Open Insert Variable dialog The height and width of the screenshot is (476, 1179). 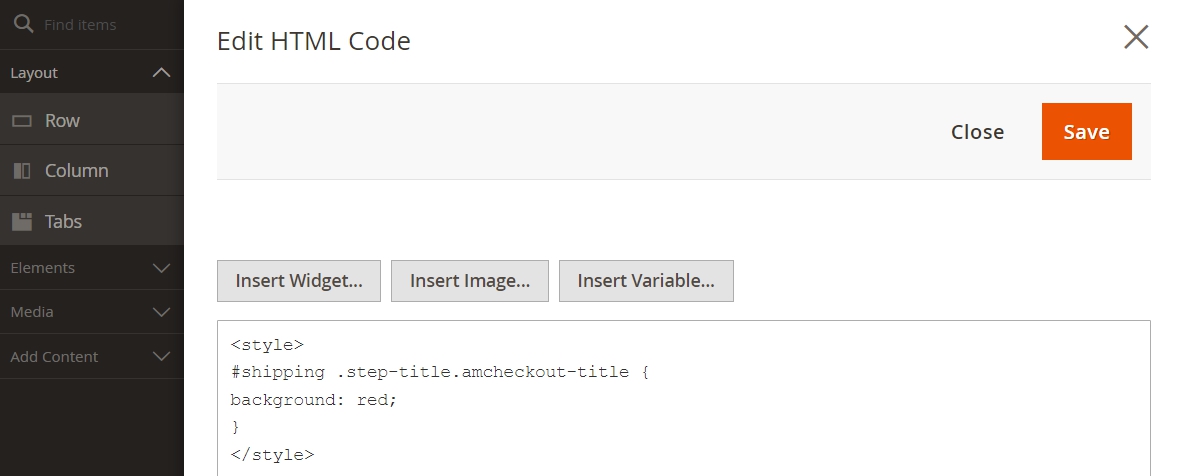[646, 280]
